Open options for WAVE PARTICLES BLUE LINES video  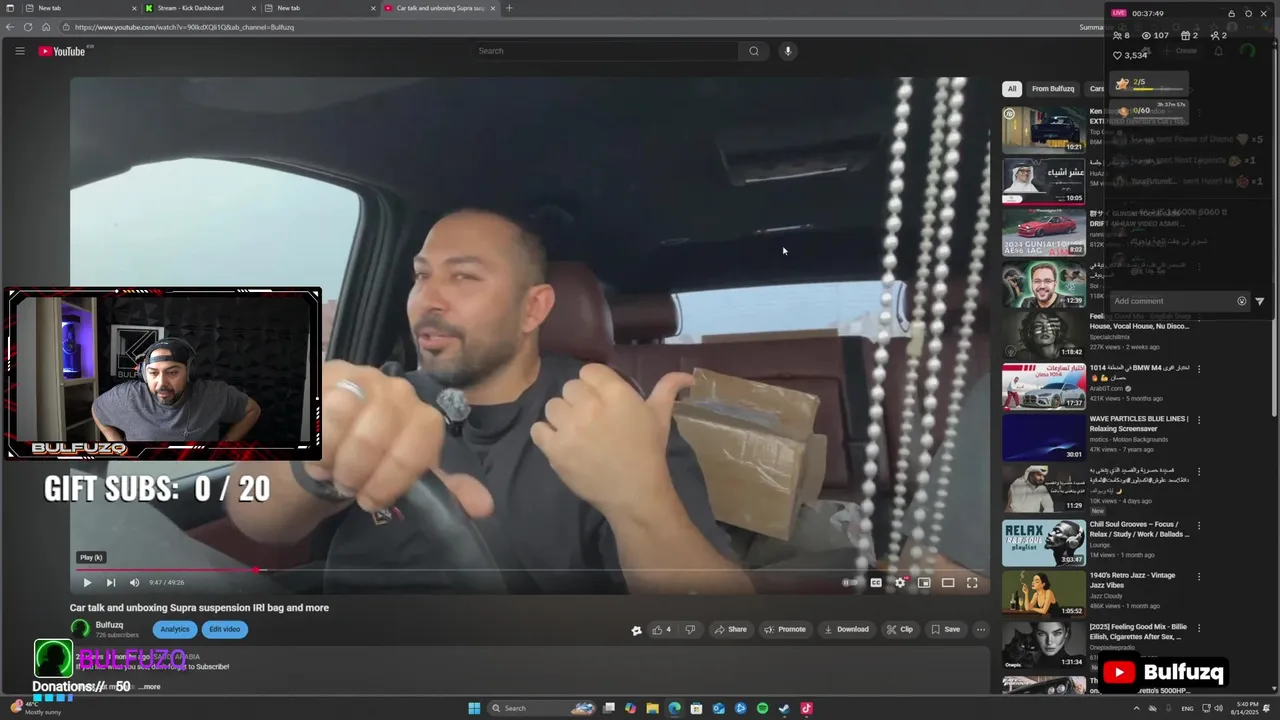tap(1199, 420)
